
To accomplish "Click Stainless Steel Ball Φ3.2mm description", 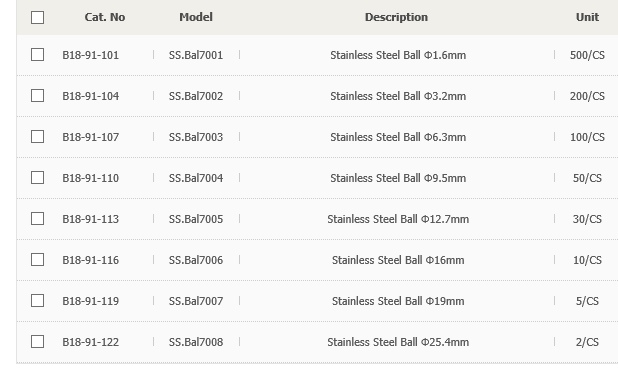I will point(398,96).
